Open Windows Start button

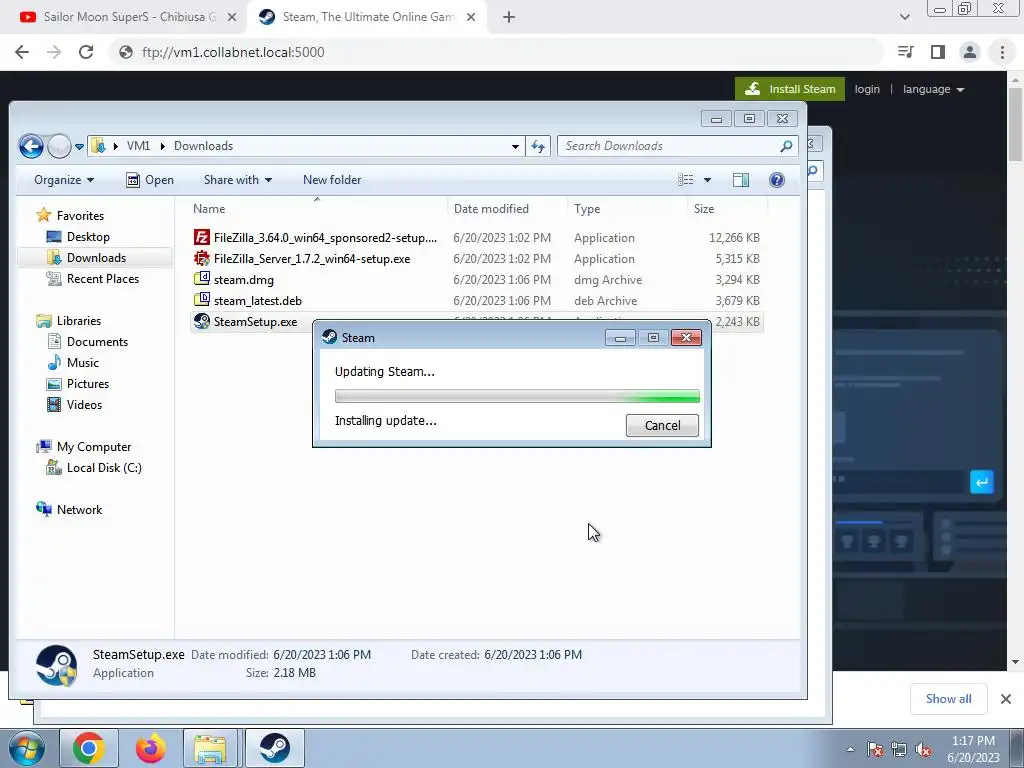[26, 748]
